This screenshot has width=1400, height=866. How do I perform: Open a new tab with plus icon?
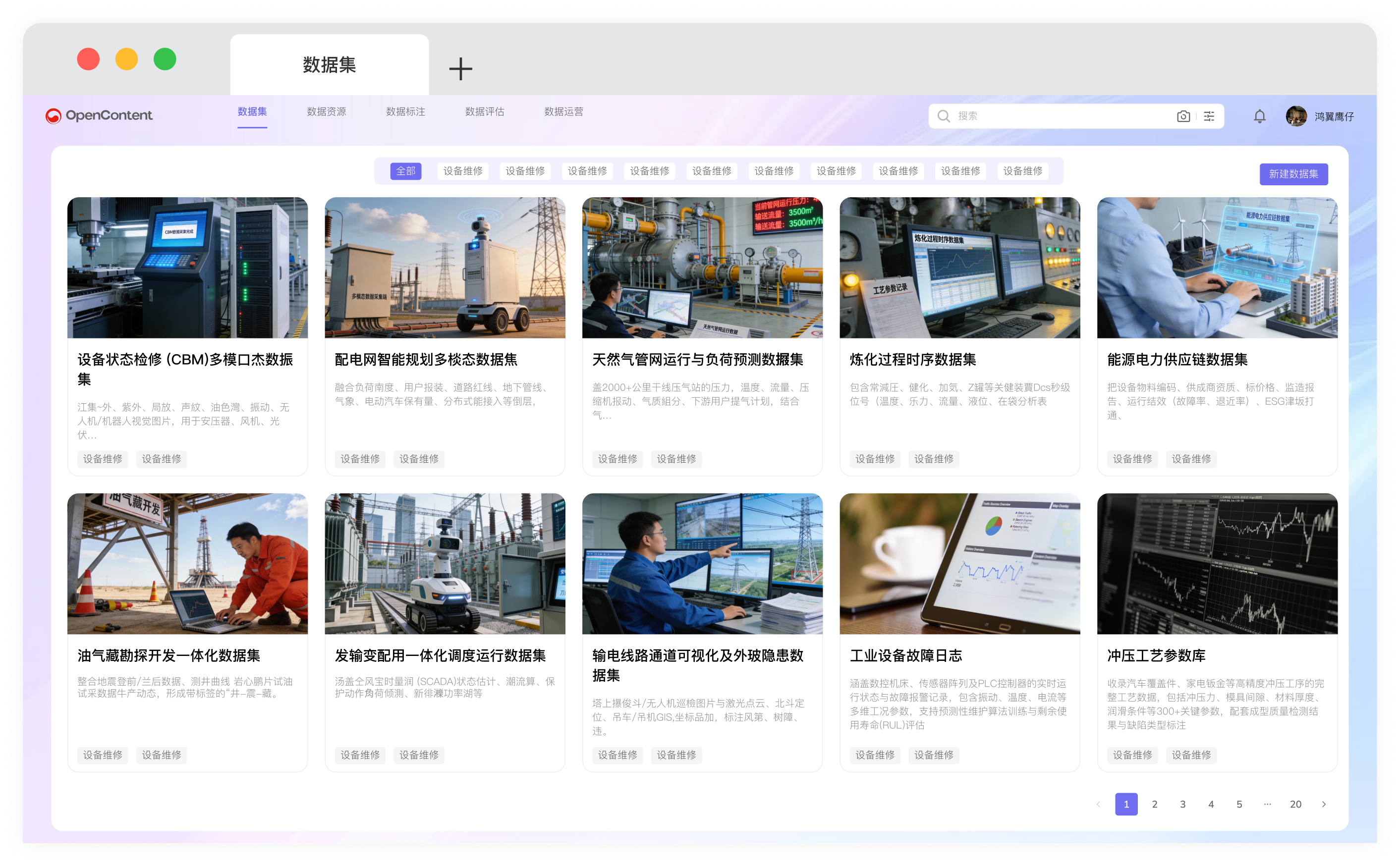tap(460, 69)
